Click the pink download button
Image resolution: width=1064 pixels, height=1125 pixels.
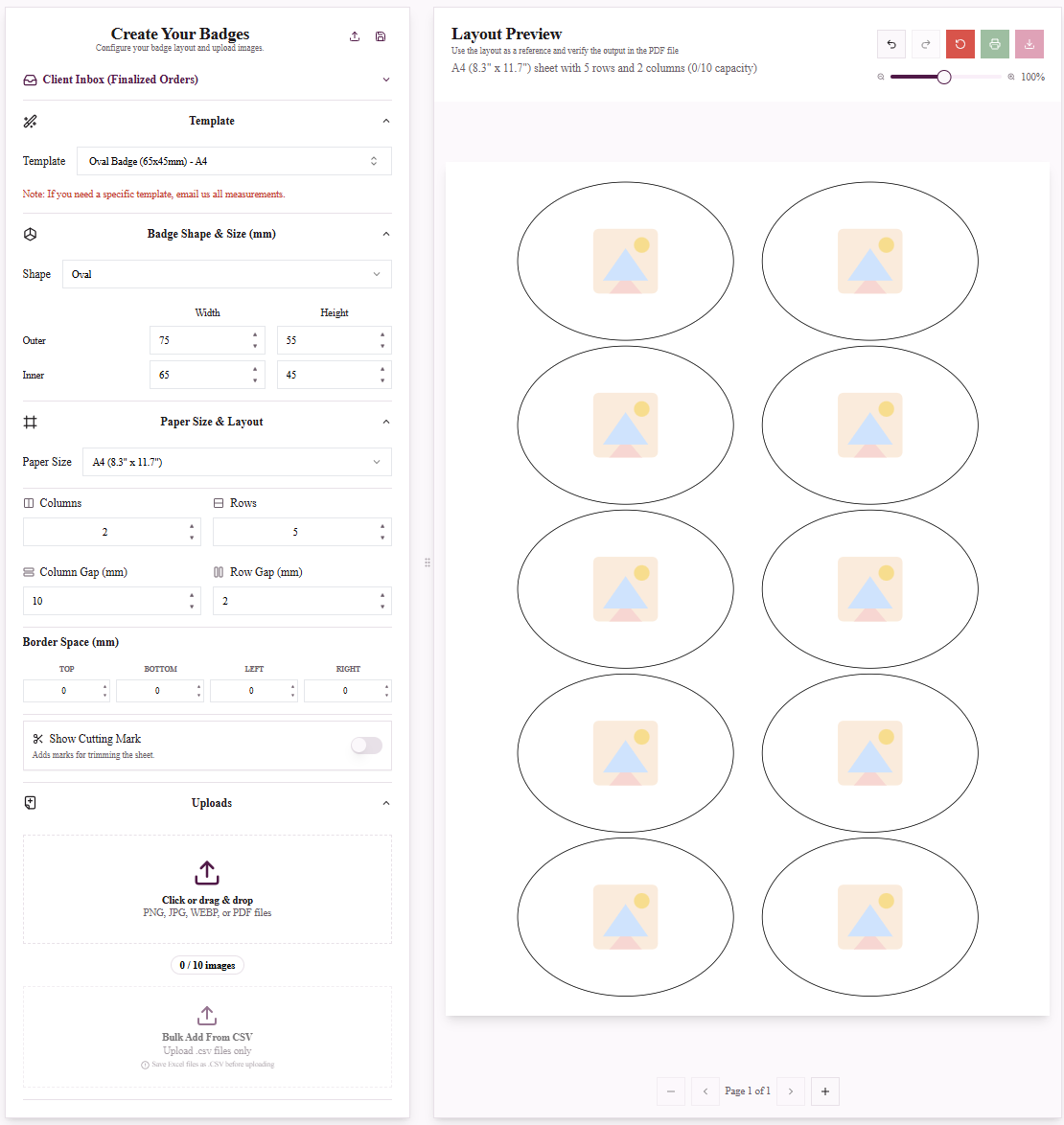point(1029,44)
